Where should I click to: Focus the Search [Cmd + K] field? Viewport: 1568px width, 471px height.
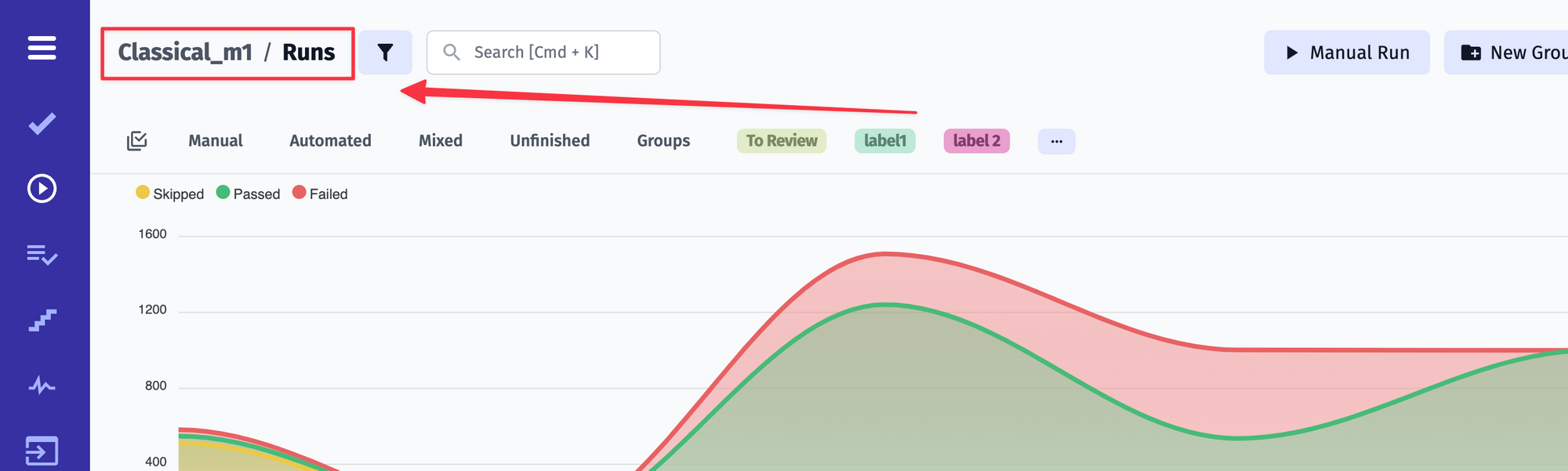click(543, 53)
